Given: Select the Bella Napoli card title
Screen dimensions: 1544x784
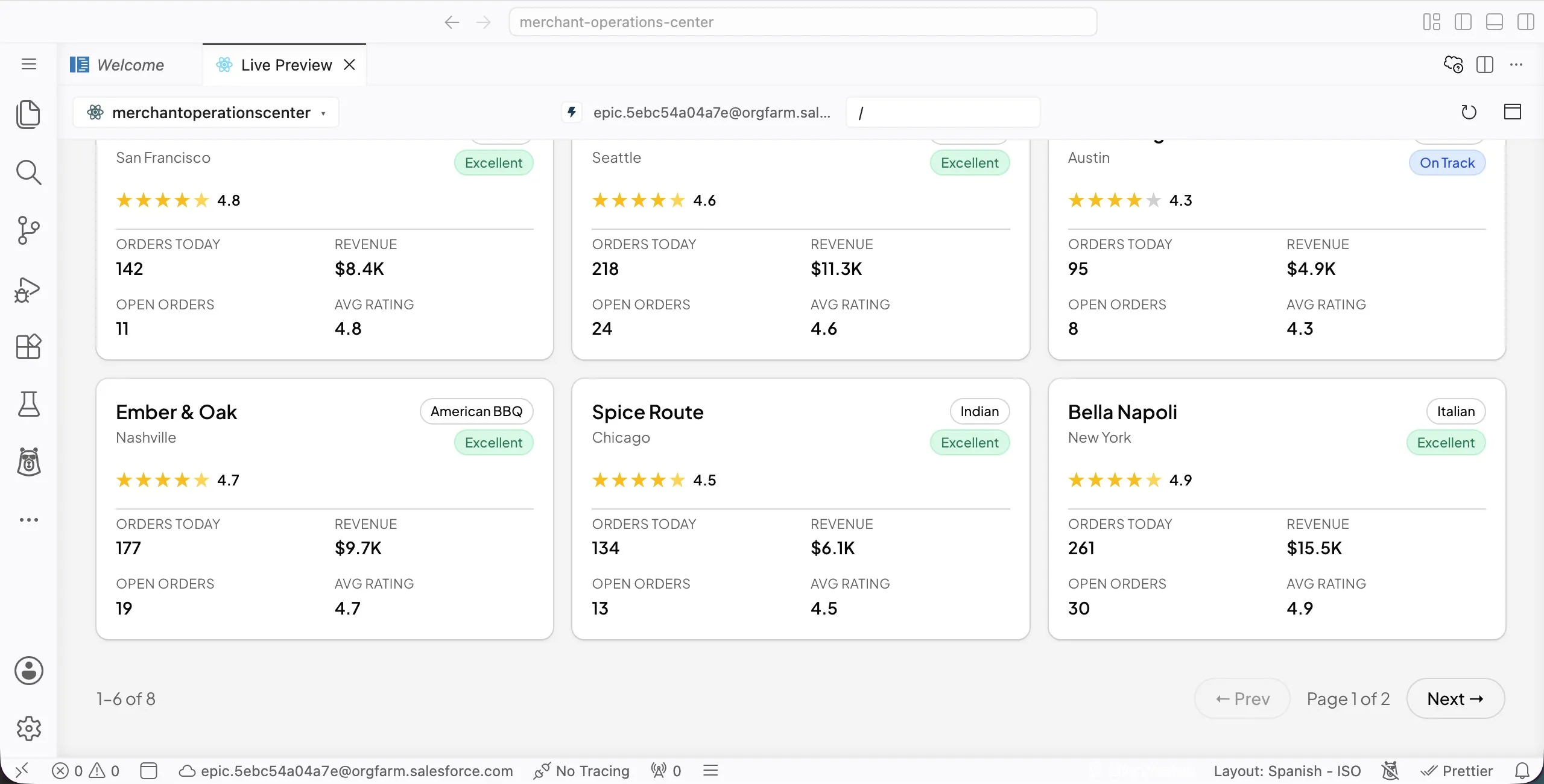Looking at the screenshot, I should click(x=1122, y=412).
